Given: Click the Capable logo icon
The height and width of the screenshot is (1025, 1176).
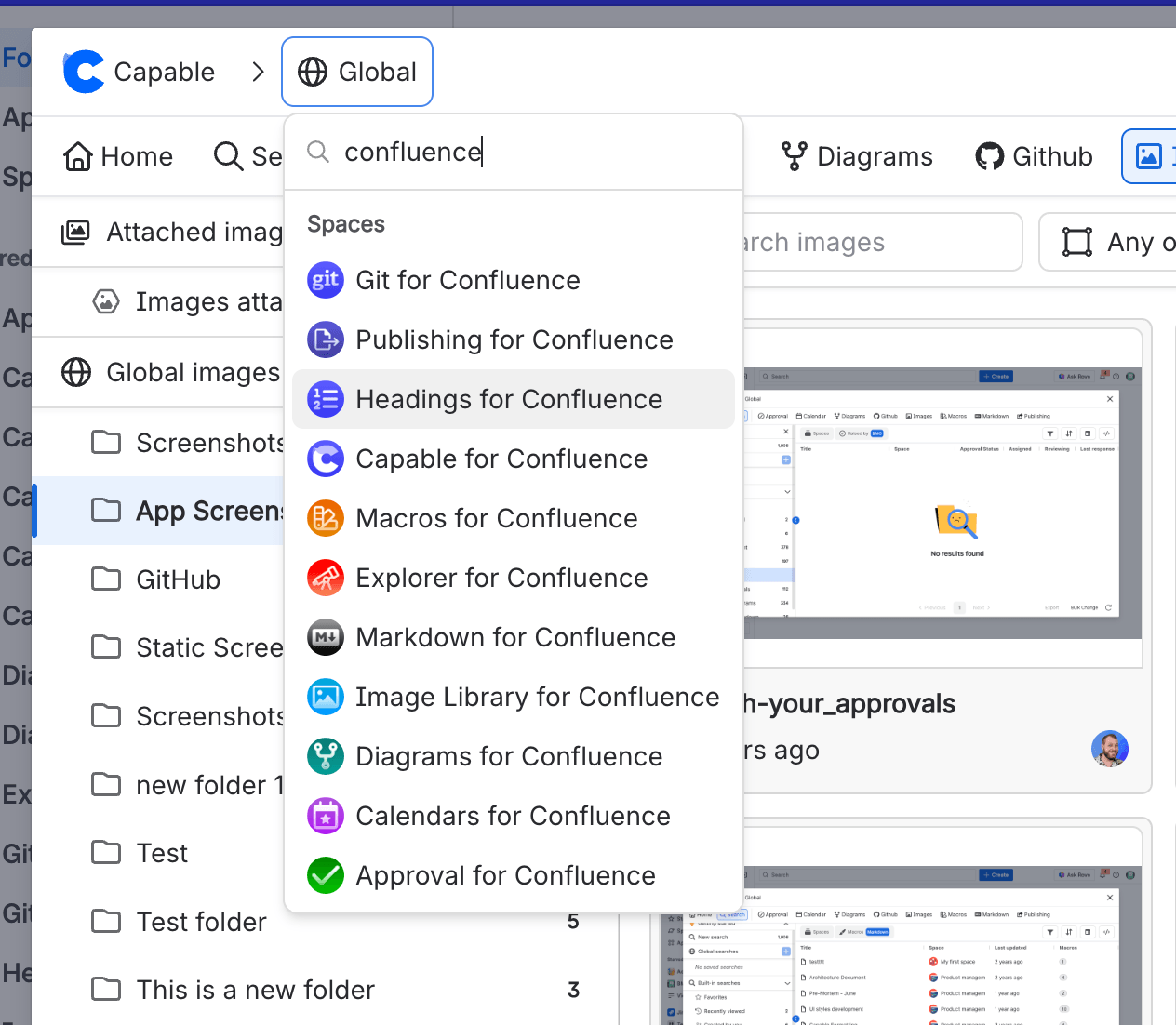Looking at the screenshot, I should pyautogui.click(x=84, y=72).
